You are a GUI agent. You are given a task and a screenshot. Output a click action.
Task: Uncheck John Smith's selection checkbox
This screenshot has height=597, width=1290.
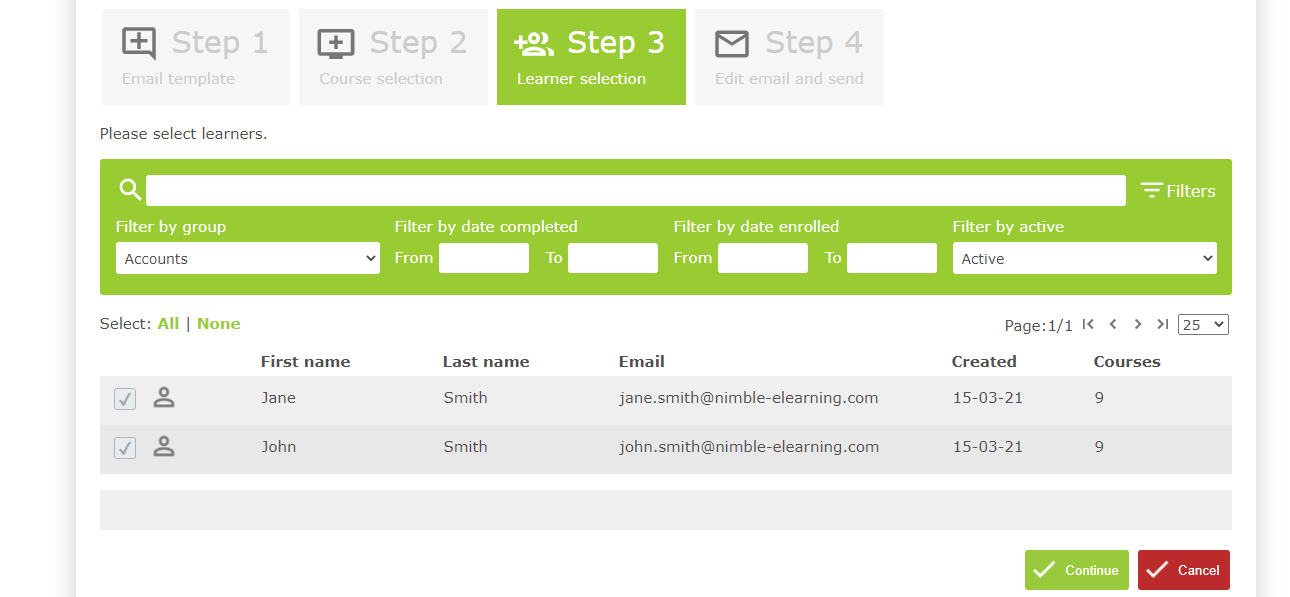pyautogui.click(x=124, y=447)
